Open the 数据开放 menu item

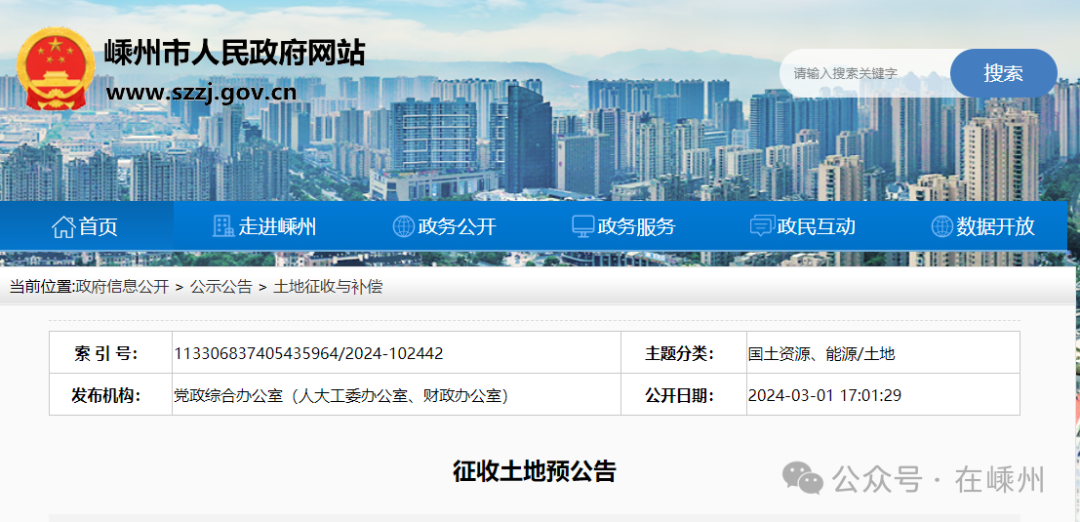coord(983,226)
